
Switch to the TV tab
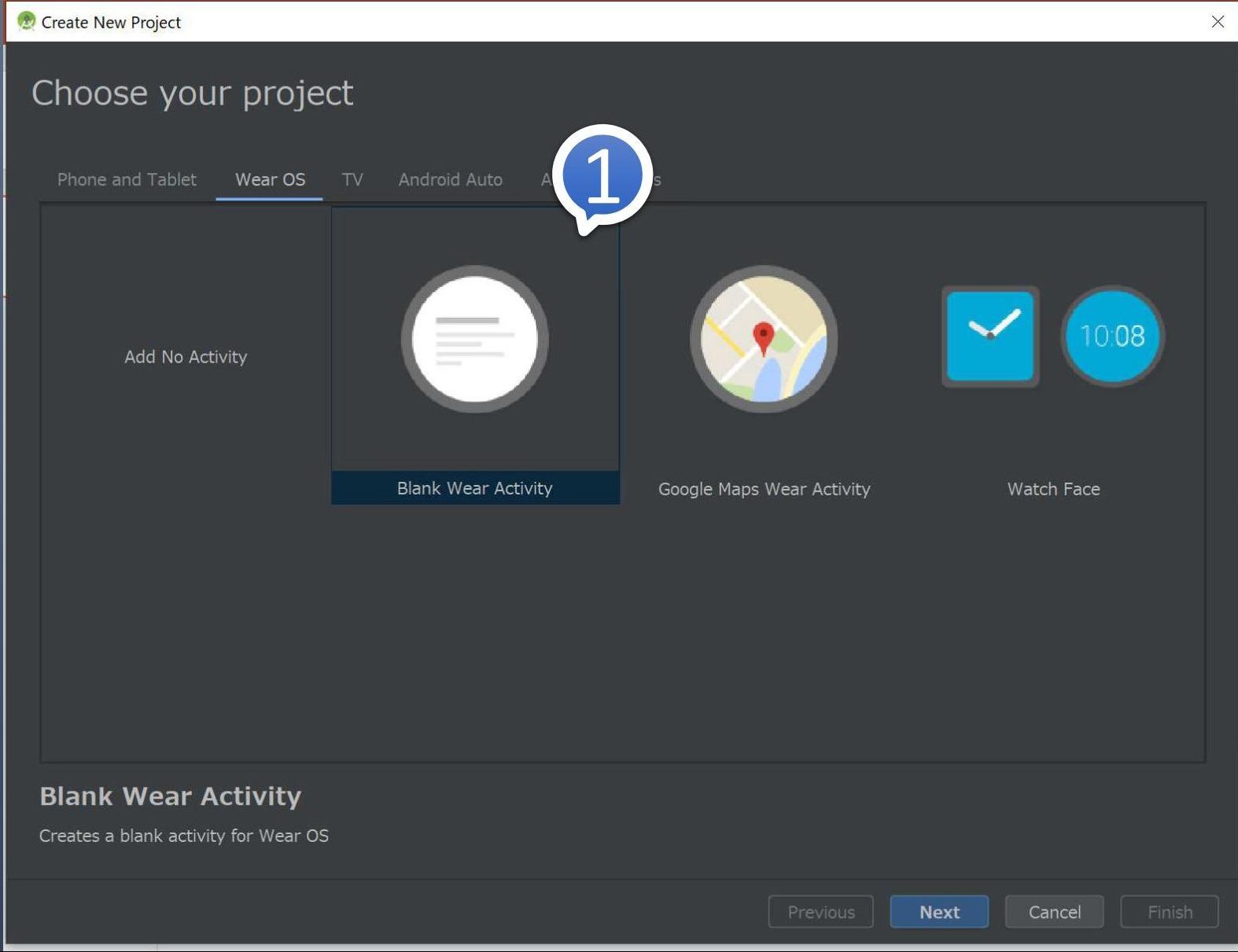352,179
